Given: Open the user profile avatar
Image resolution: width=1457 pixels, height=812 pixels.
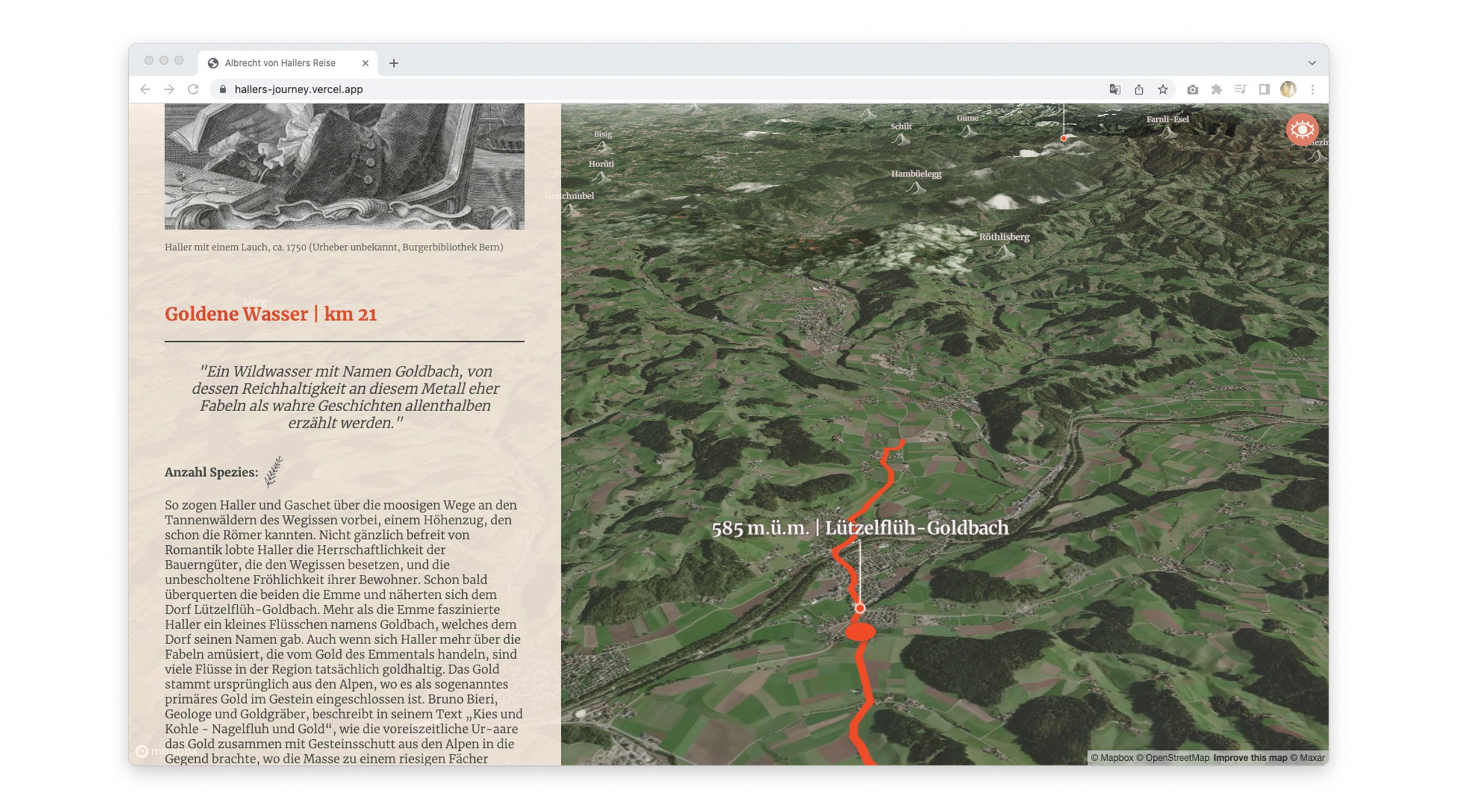Looking at the screenshot, I should click(x=1288, y=89).
